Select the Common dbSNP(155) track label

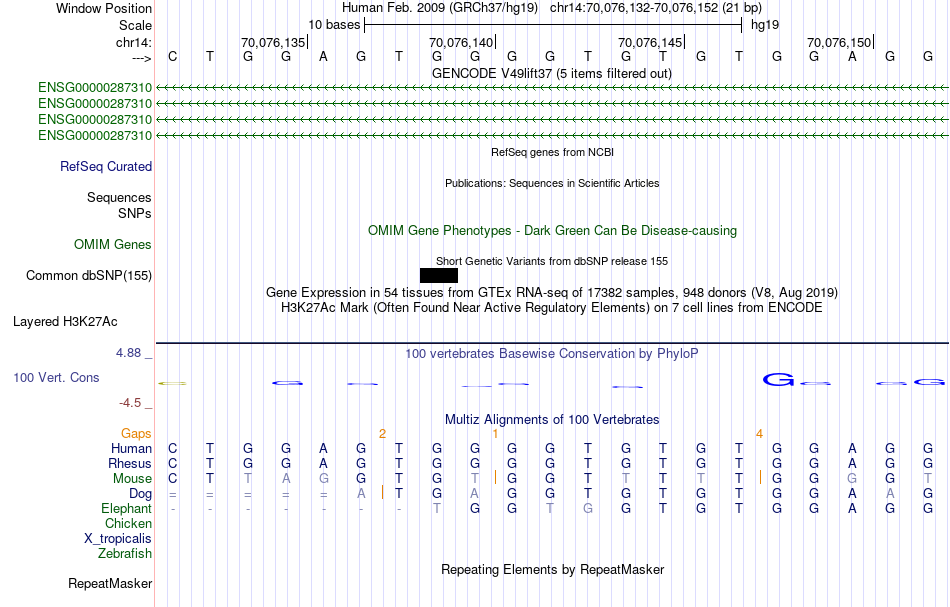(89, 276)
